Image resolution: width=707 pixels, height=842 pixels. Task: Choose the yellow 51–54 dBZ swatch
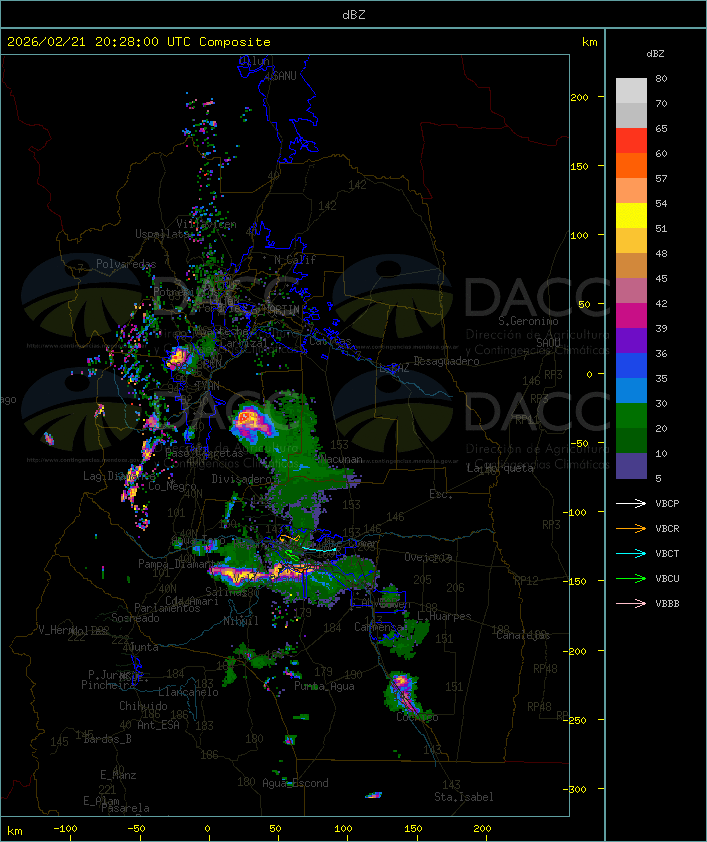(631, 215)
